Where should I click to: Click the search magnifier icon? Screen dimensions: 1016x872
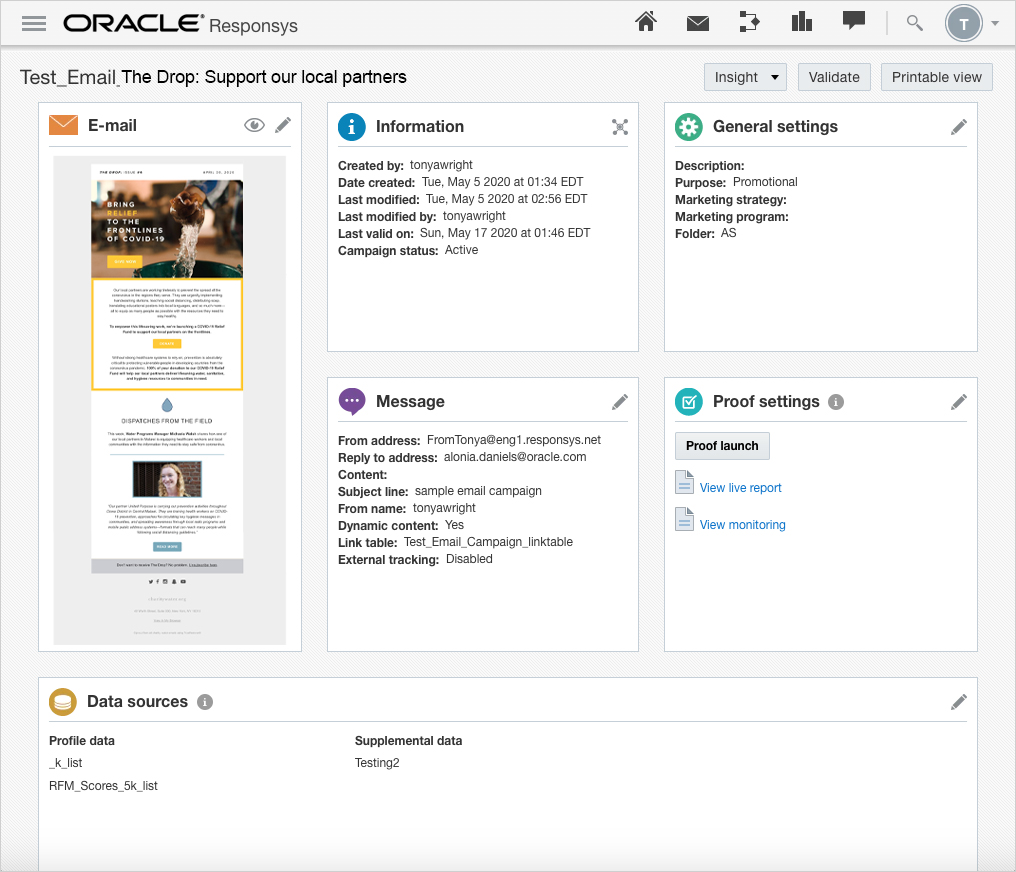(914, 23)
